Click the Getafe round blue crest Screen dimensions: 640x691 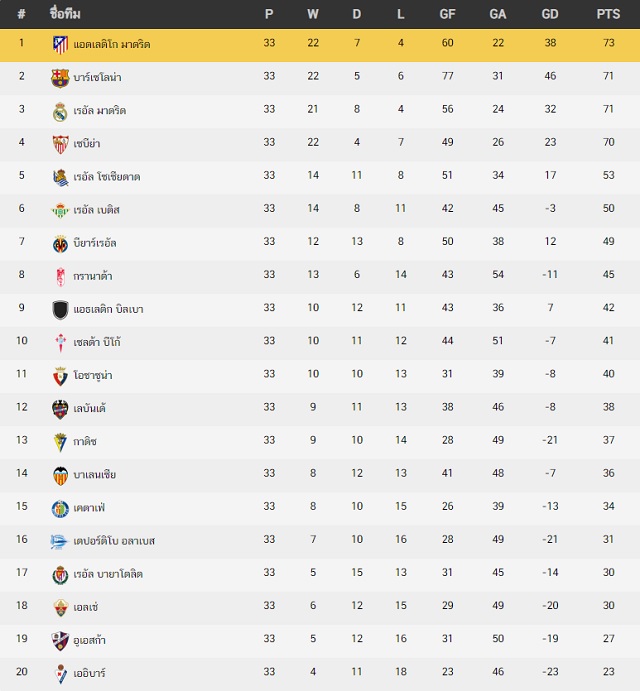[60, 509]
